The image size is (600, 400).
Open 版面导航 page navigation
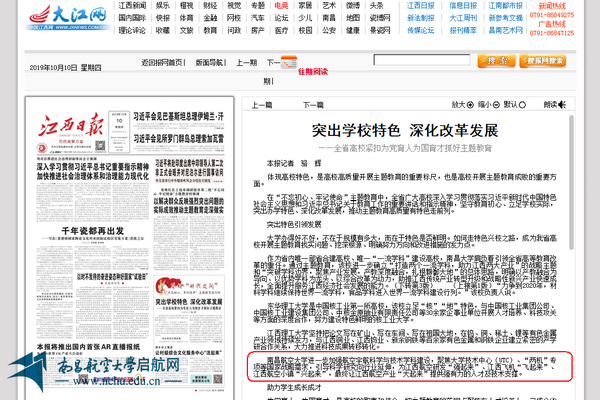click(211, 63)
